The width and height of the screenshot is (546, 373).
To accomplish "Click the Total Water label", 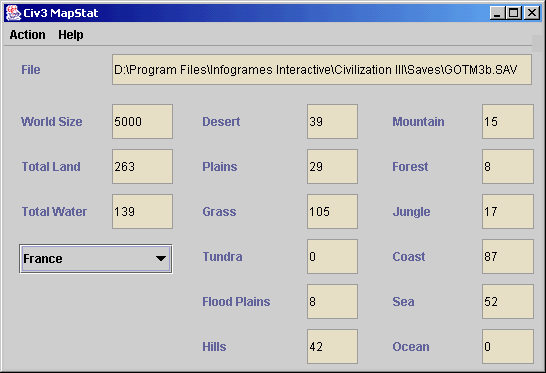I will pyautogui.click(x=54, y=211).
